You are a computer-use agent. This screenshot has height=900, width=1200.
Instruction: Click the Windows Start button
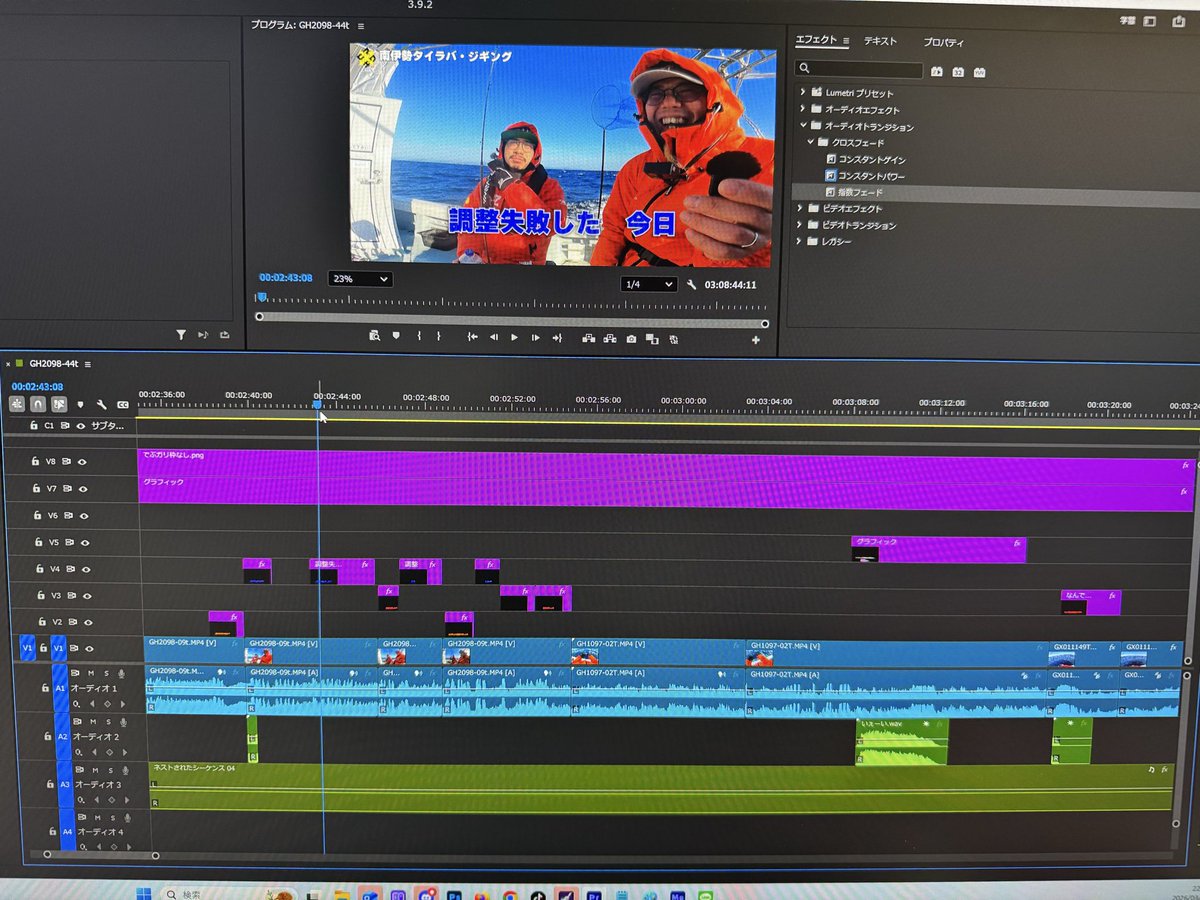pos(142,893)
